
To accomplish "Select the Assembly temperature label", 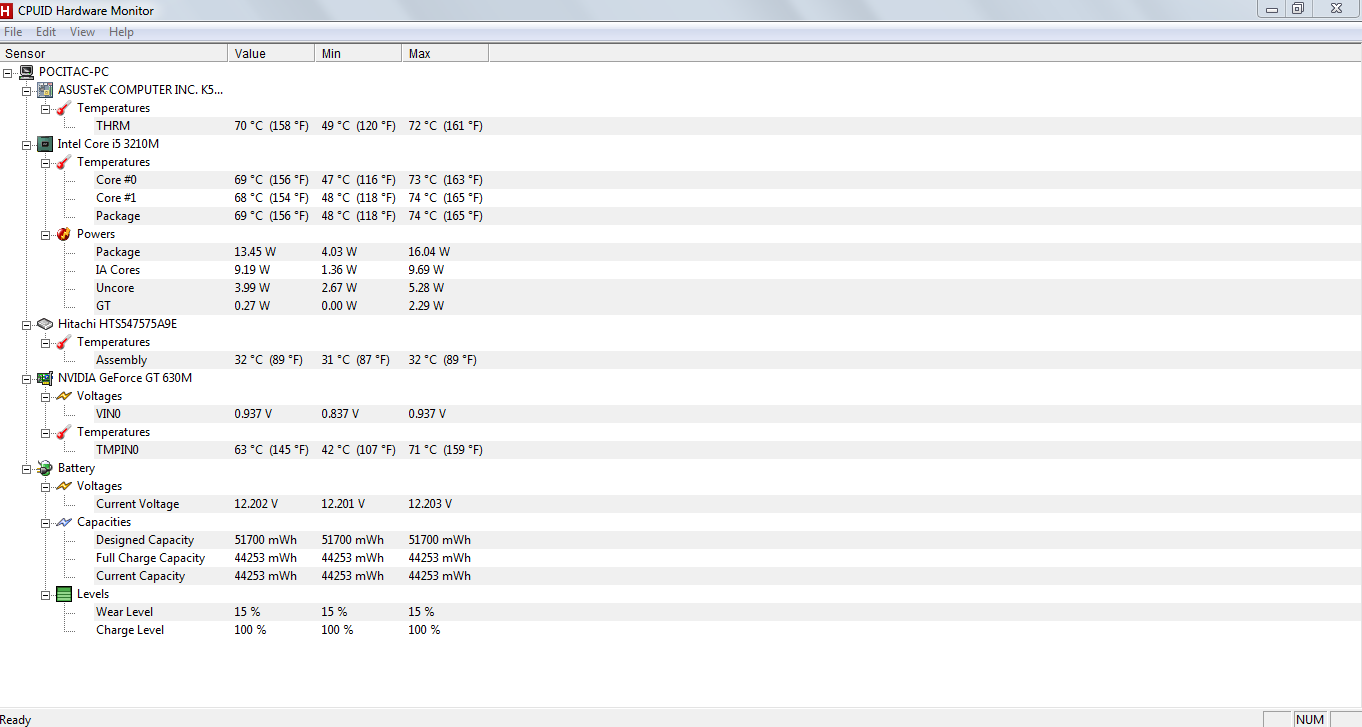I will point(121,360).
